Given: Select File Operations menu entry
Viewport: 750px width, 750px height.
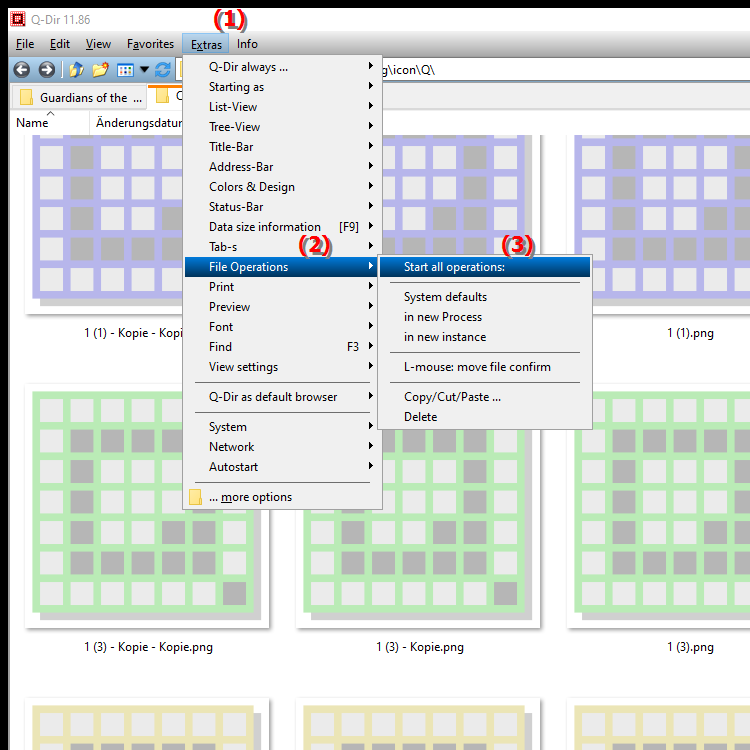Looking at the screenshot, I should (x=283, y=267).
